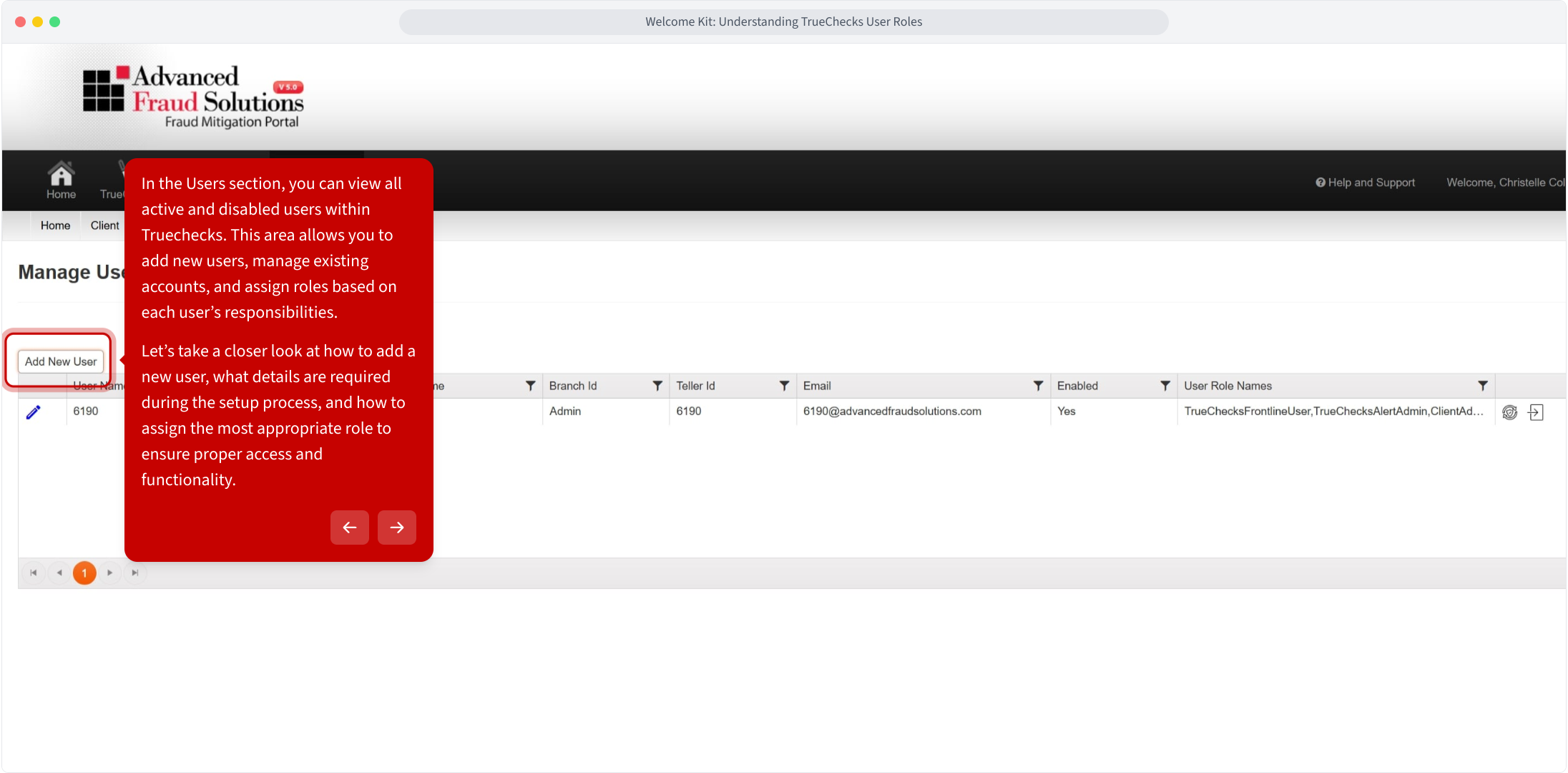Click the 6190@advancedfraudsolutions.com email cell
The width and height of the screenshot is (1568, 773).
click(x=923, y=412)
